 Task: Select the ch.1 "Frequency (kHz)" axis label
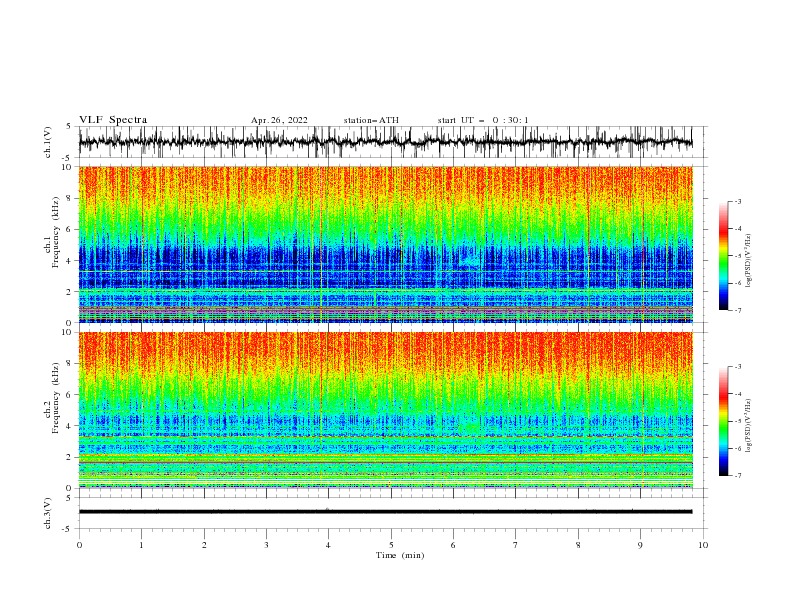coord(55,232)
